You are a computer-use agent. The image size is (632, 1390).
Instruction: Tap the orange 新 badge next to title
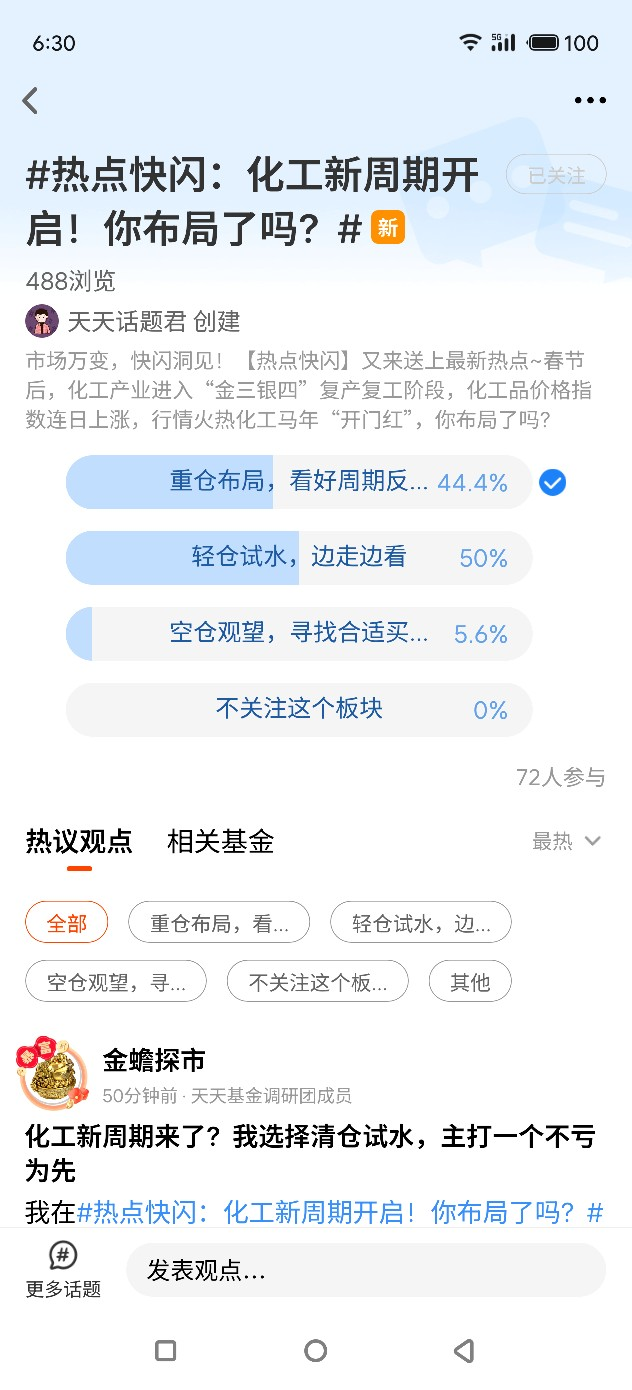coord(388,228)
